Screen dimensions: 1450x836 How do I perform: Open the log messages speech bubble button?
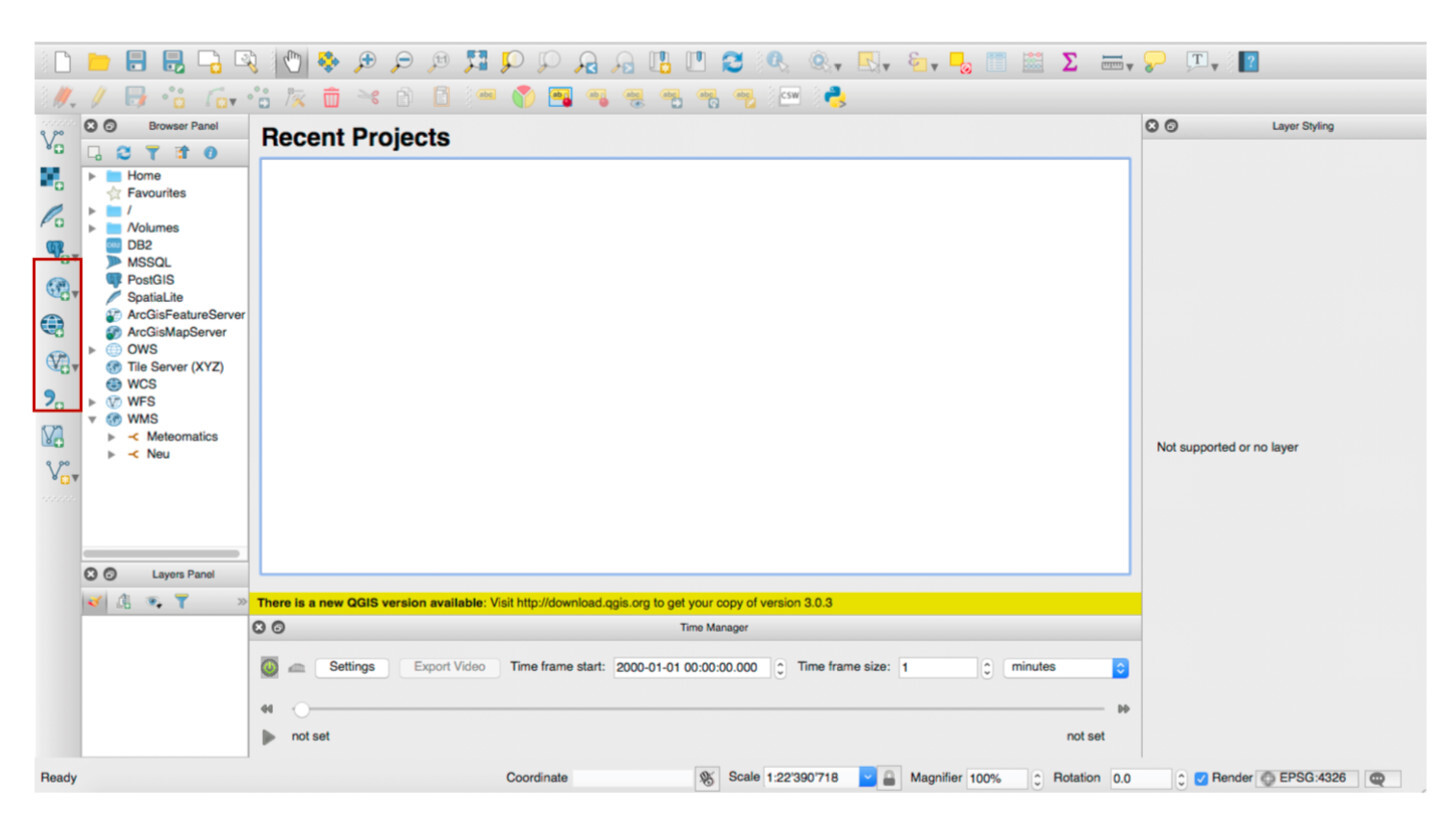point(1383,778)
